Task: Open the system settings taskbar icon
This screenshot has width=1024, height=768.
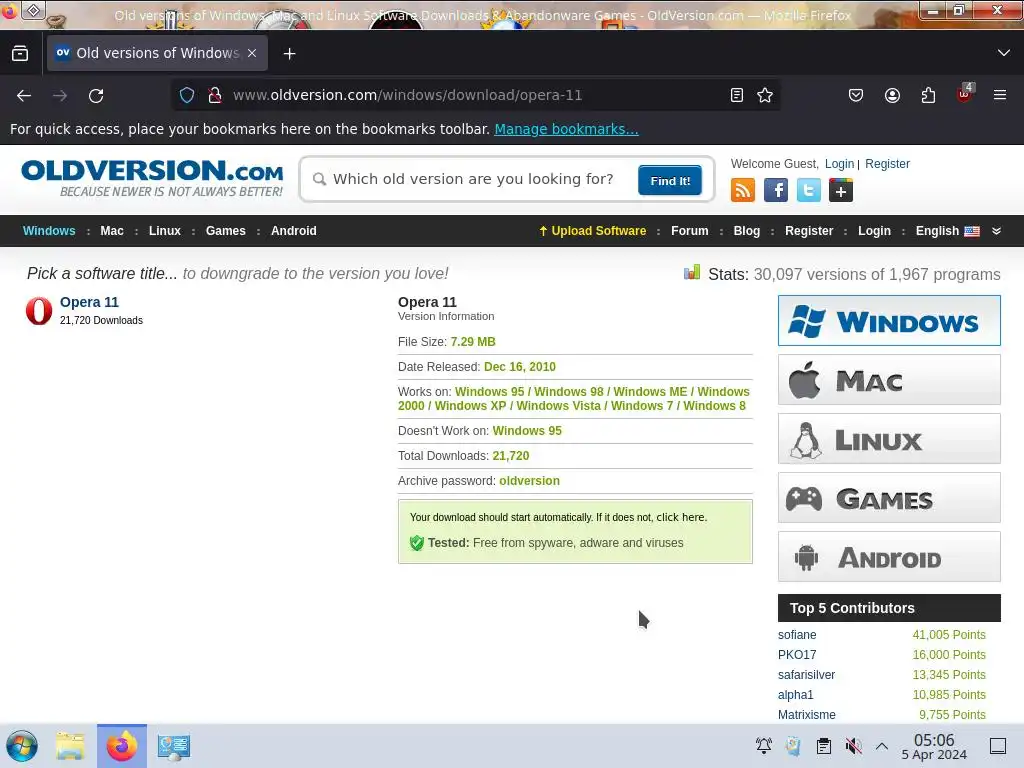Action: [174, 746]
